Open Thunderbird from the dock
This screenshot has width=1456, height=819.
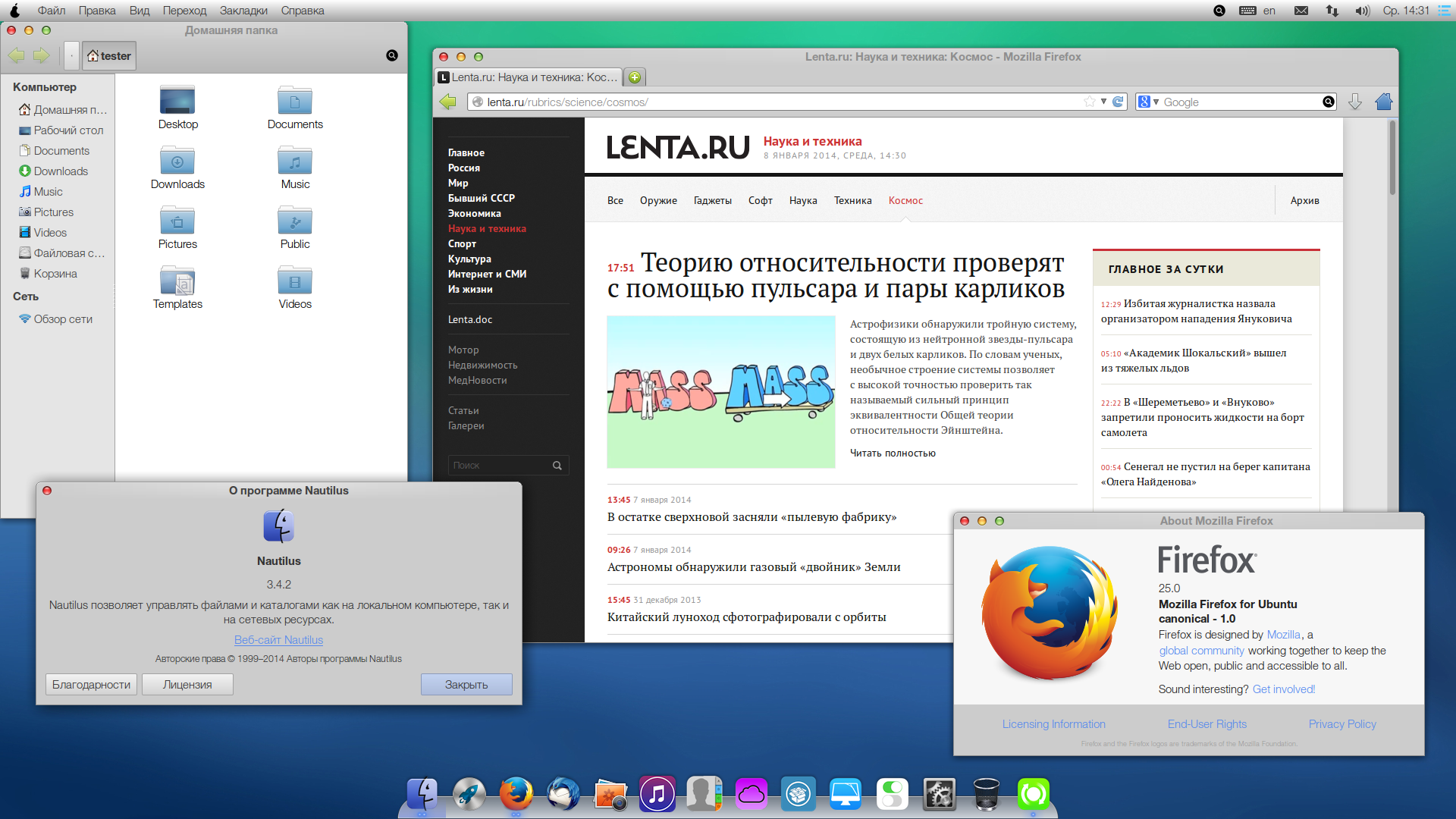[x=563, y=794]
